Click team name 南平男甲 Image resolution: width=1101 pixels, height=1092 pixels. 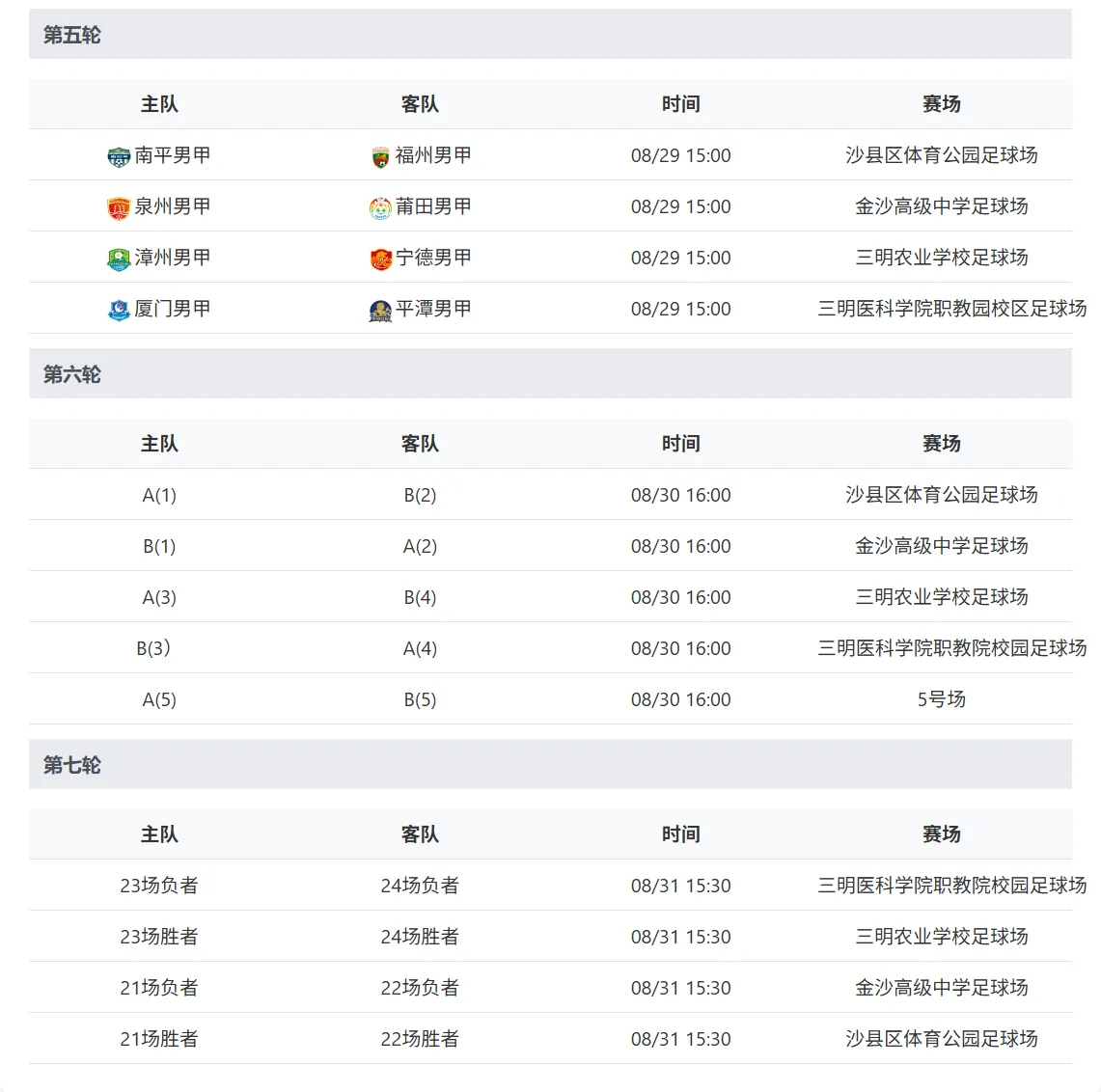(173, 155)
